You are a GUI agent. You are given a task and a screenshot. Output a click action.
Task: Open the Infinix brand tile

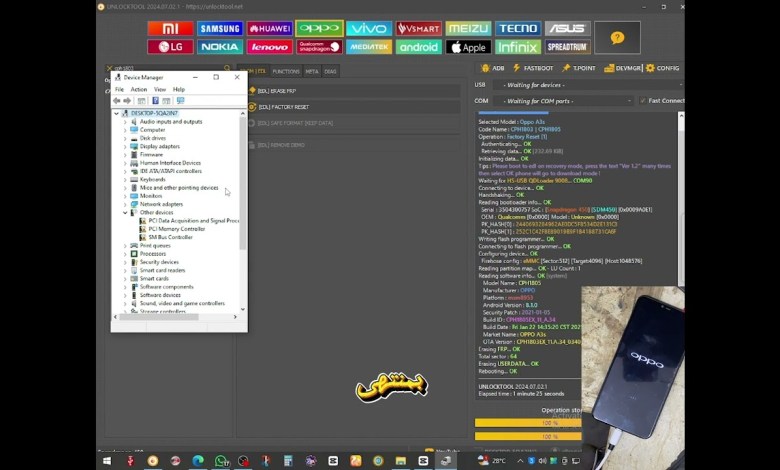(x=518, y=47)
